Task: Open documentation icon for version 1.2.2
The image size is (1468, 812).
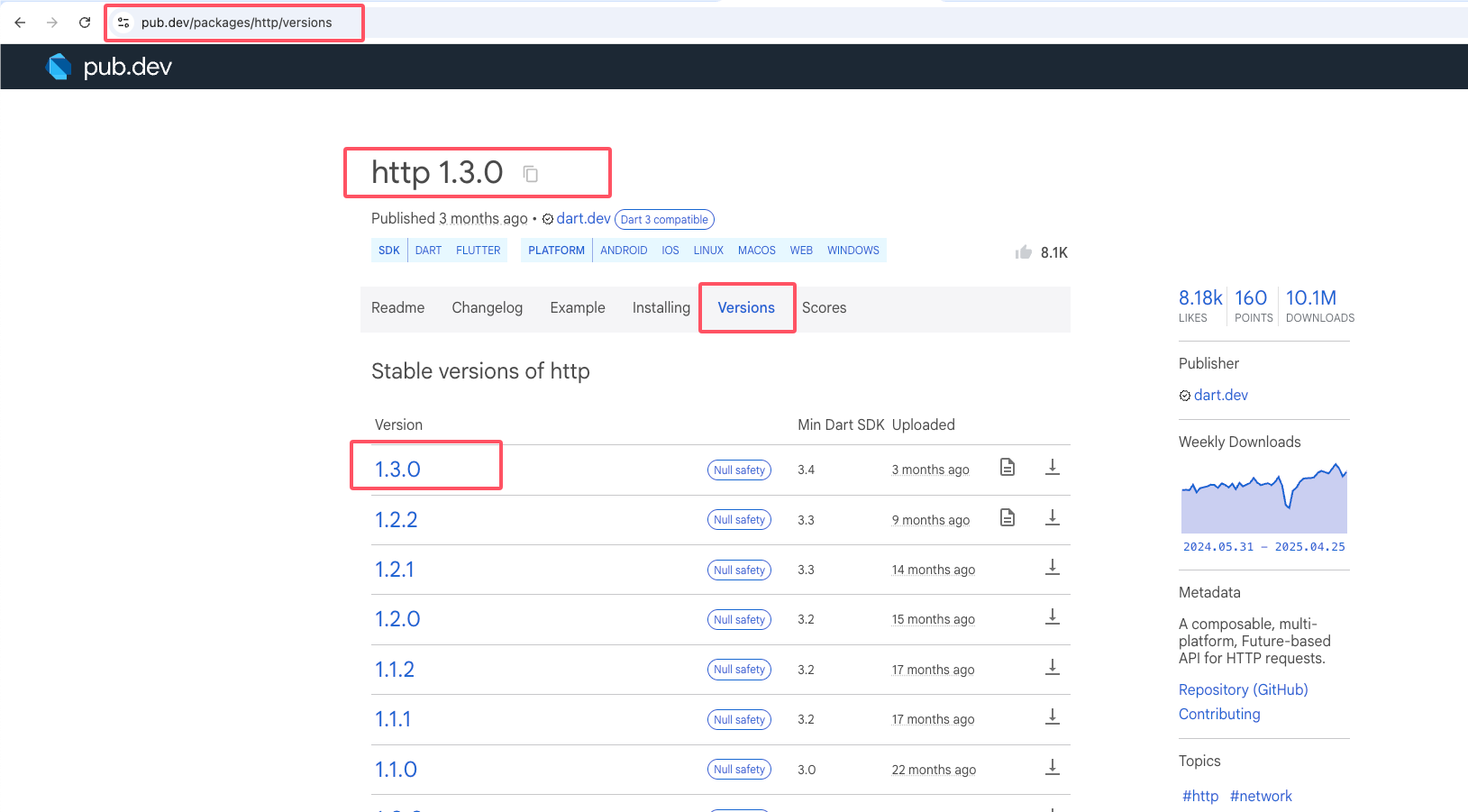Action: [x=1008, y=517]
